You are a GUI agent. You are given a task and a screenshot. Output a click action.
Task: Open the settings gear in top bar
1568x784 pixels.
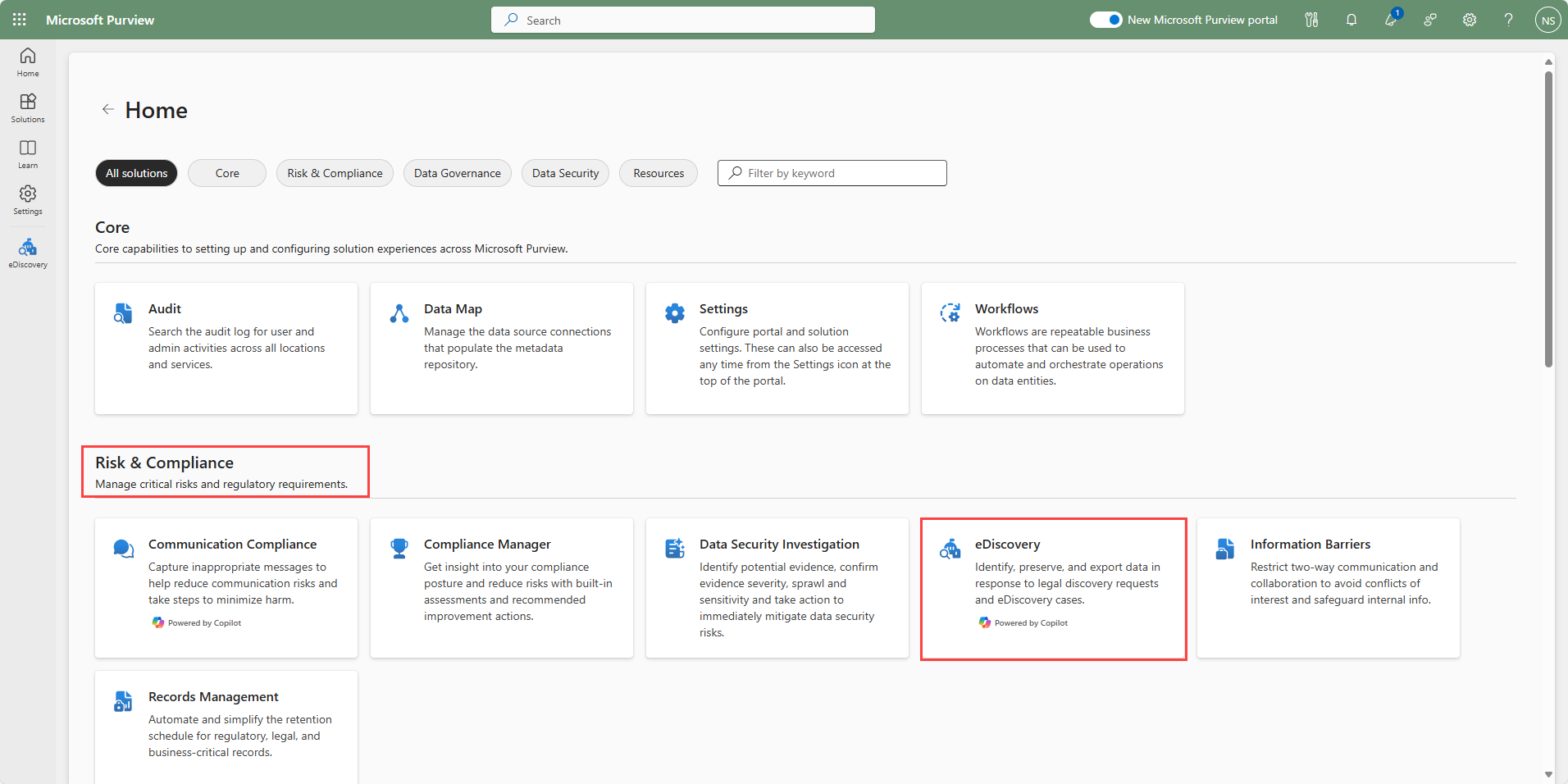click(x=1469, y=20)
